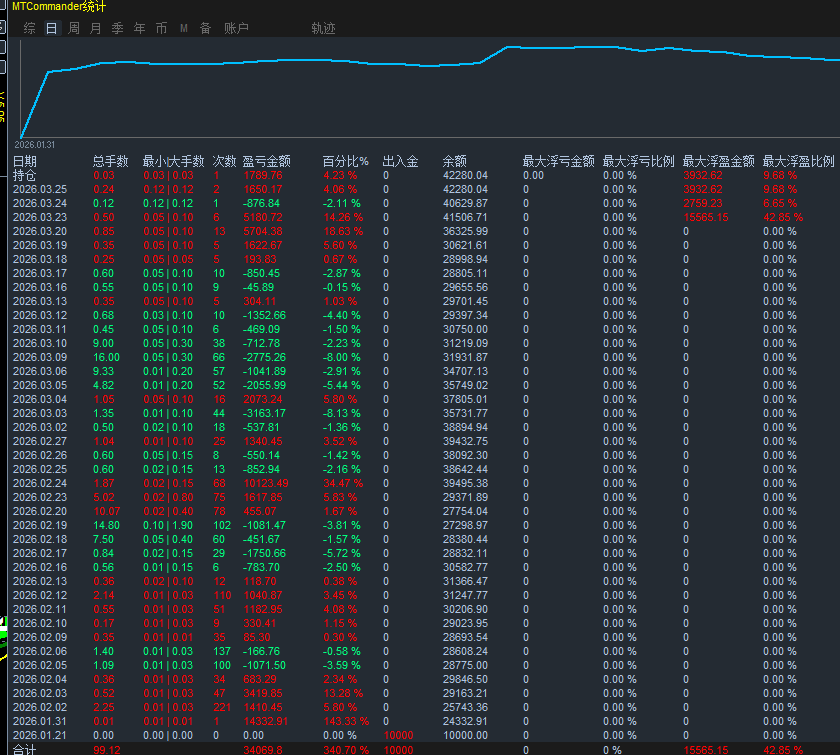Select the 2026.03.23 date row
The width and height of the screenshot is (840, 755).
point(40,217)
